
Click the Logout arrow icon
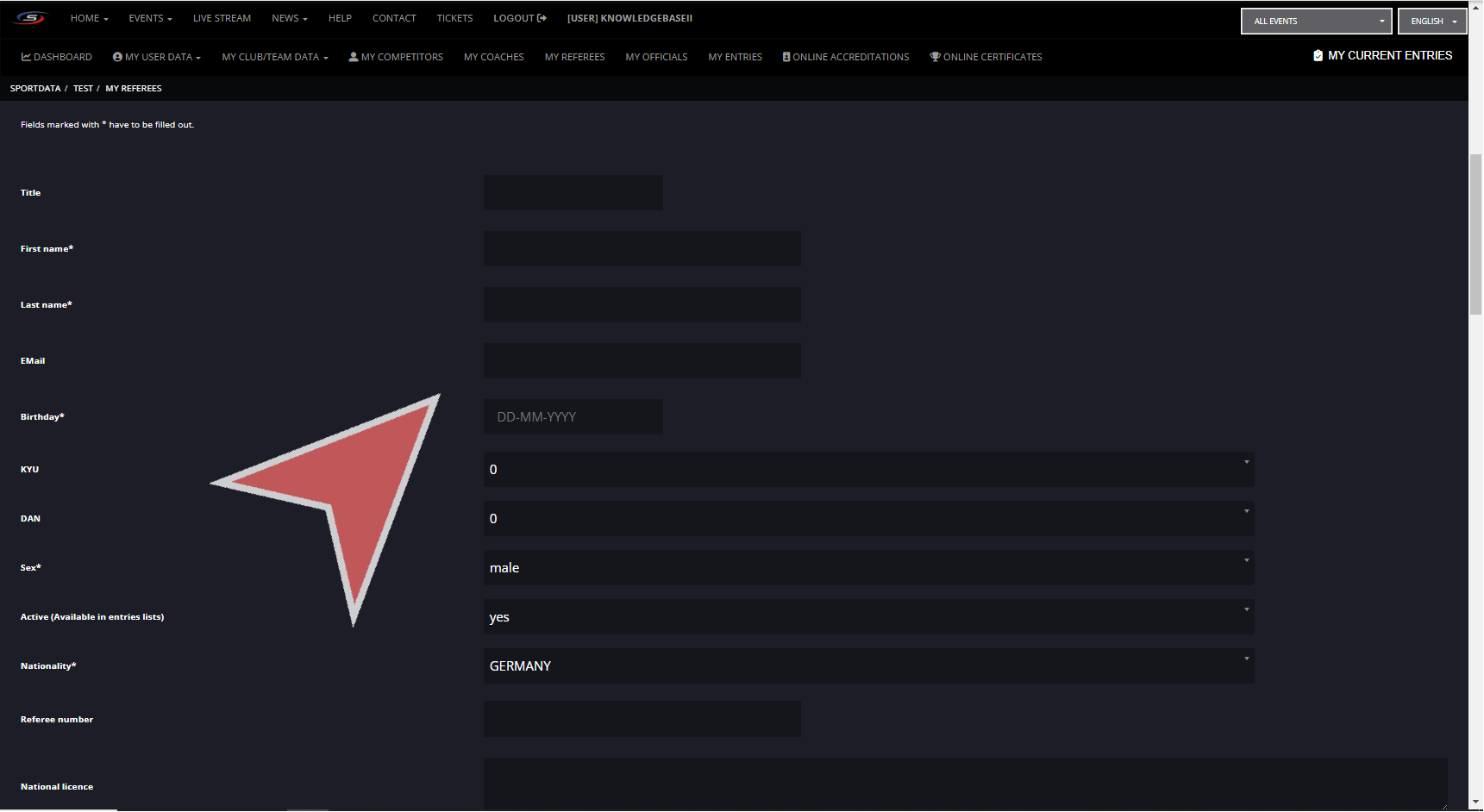pyautogui.click(x=542, y=18)
